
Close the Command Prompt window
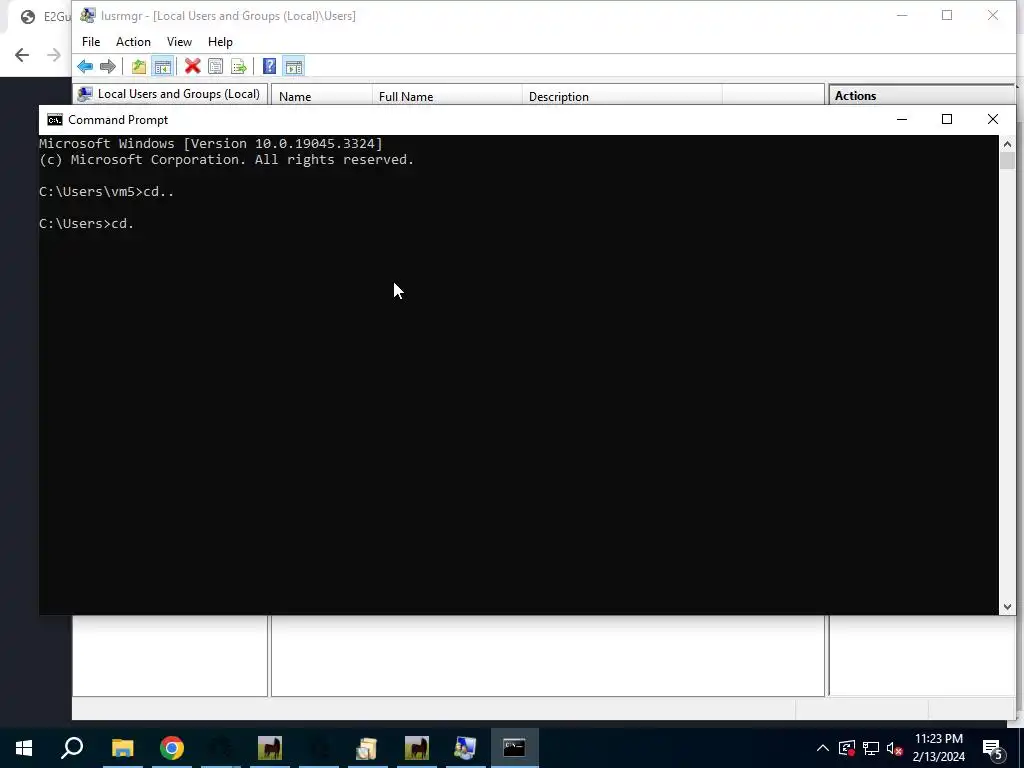coord(993,120)
